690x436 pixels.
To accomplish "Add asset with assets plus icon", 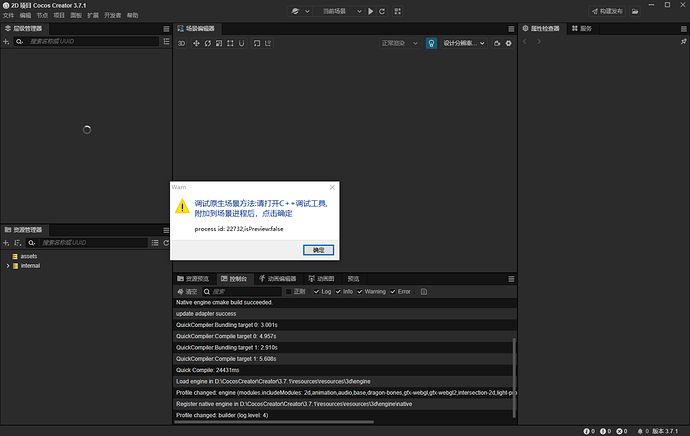I will point(6,243).
